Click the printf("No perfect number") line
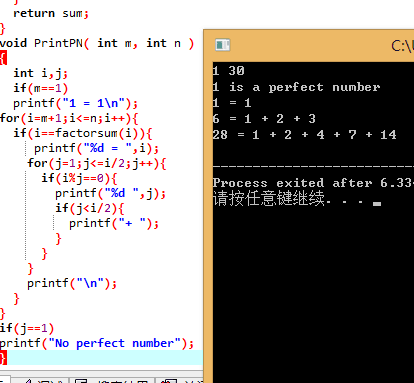414x383 pixels. click(97, 343)
